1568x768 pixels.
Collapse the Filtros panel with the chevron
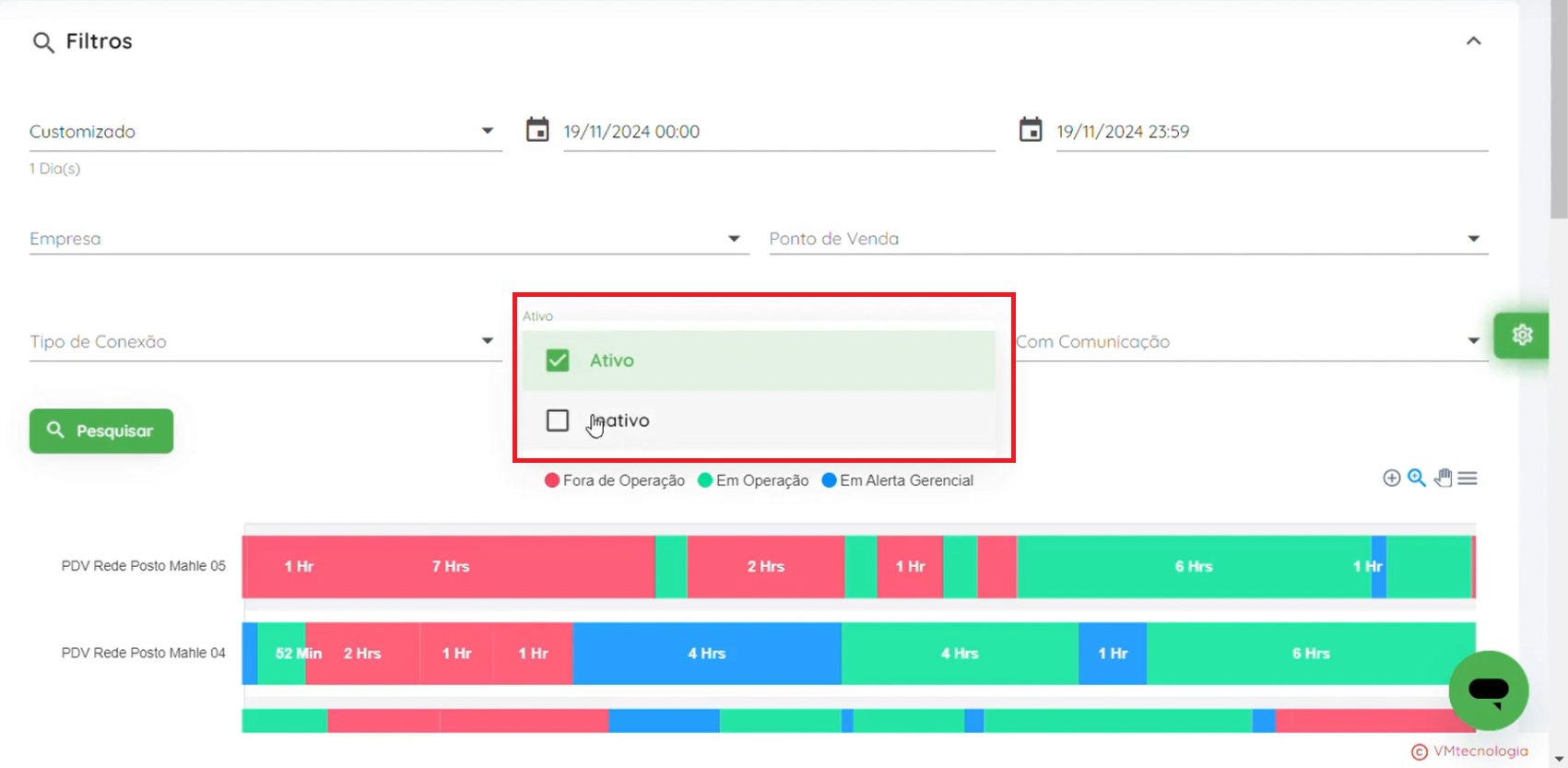pos(1473,41)
